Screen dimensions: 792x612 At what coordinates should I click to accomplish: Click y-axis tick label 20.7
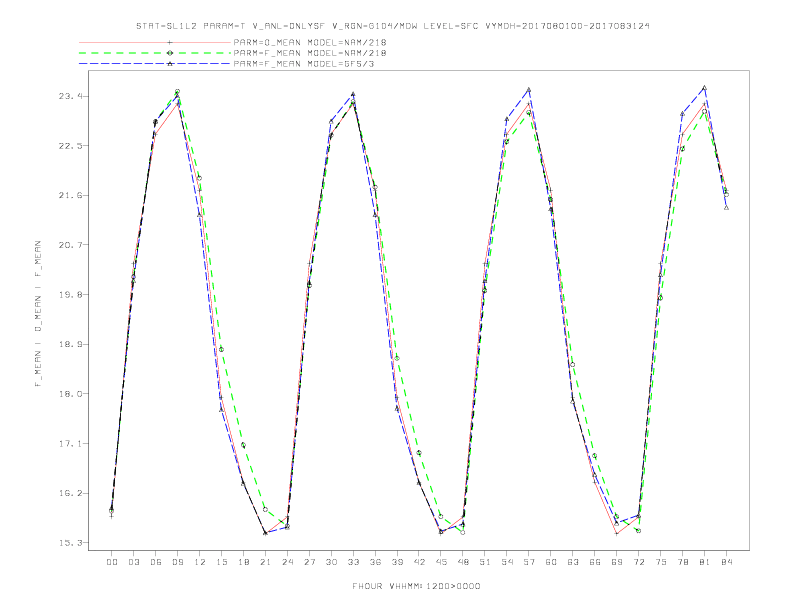[70, 245]
